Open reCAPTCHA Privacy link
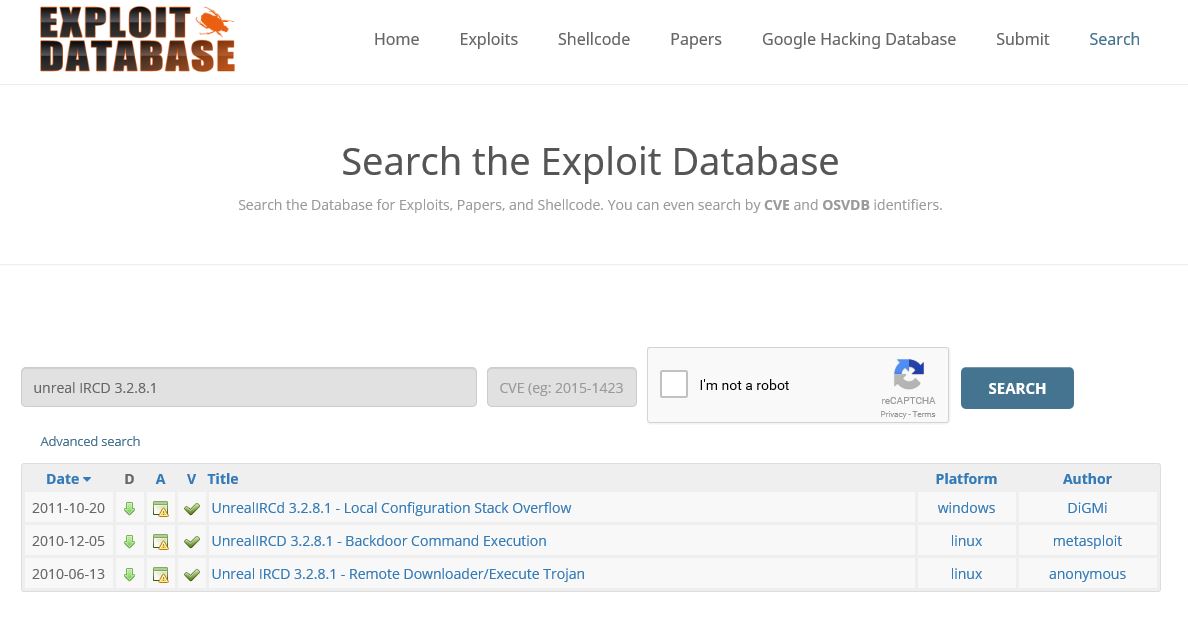This screenshot has height=623, width=1188. pos(893,415)
